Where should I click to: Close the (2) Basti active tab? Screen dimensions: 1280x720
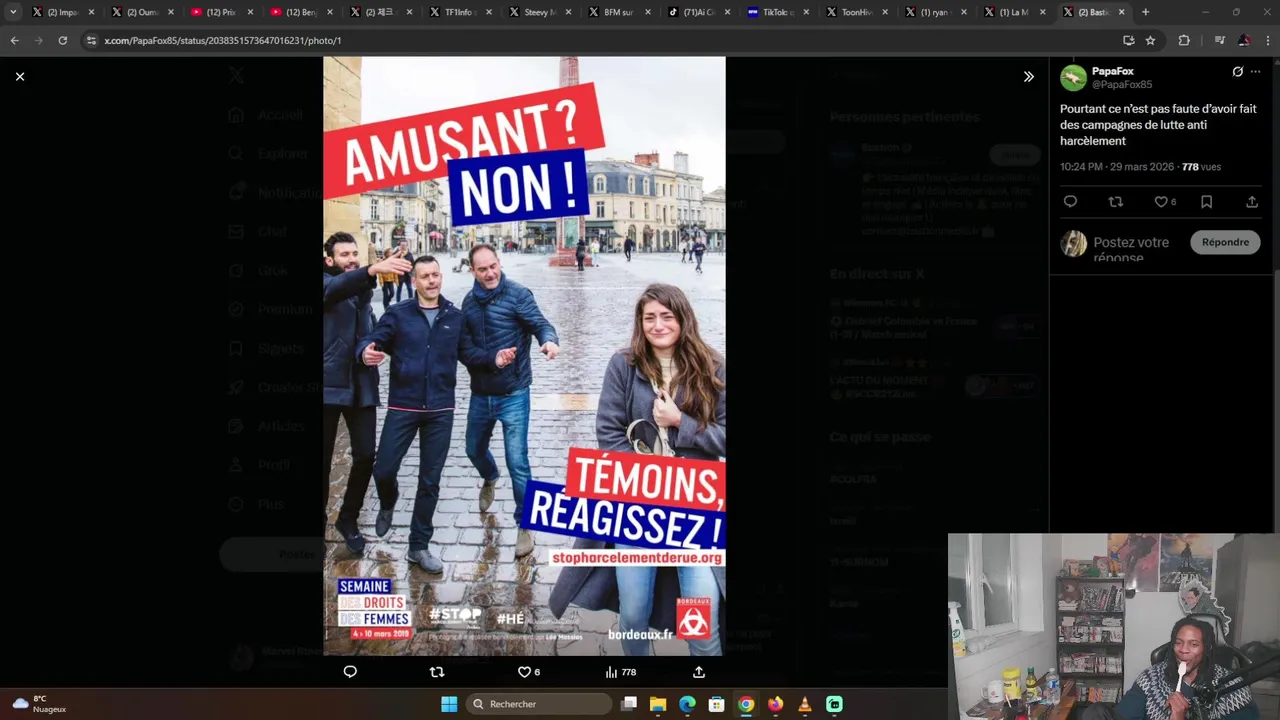click(x=1121, y=12)
